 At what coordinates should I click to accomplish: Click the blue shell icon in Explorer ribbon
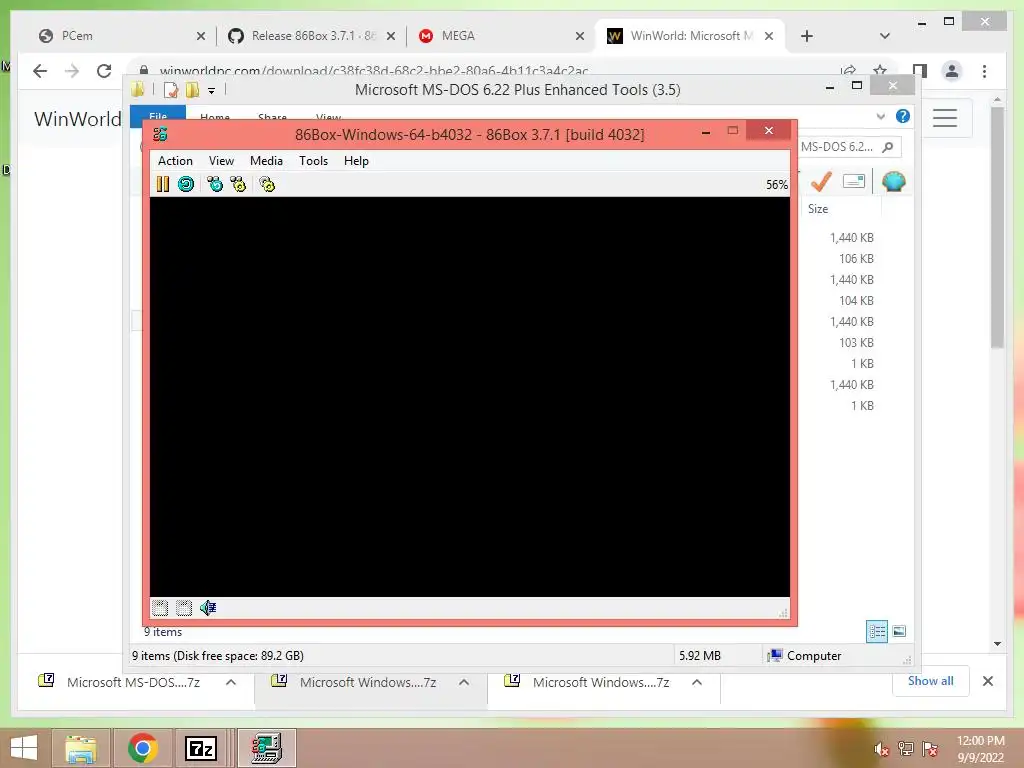click(893, 181)
